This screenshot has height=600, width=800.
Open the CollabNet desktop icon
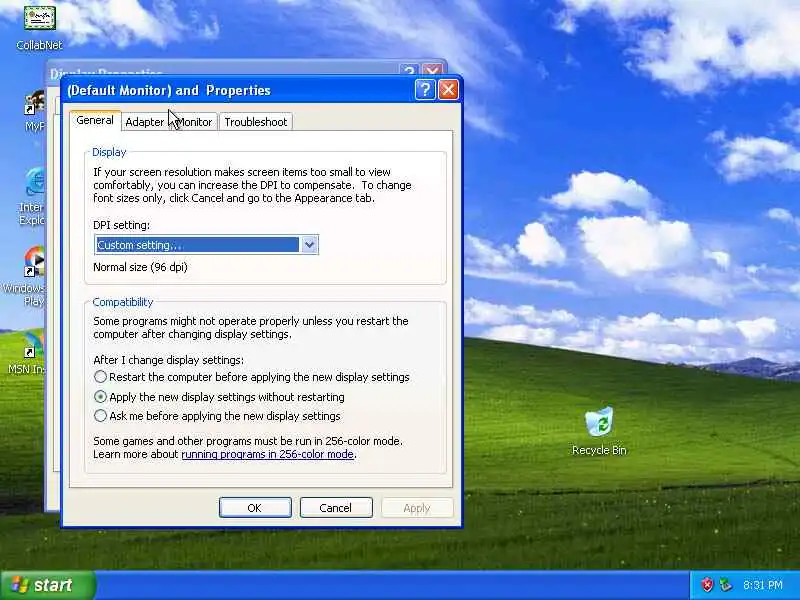coord(39,26)
